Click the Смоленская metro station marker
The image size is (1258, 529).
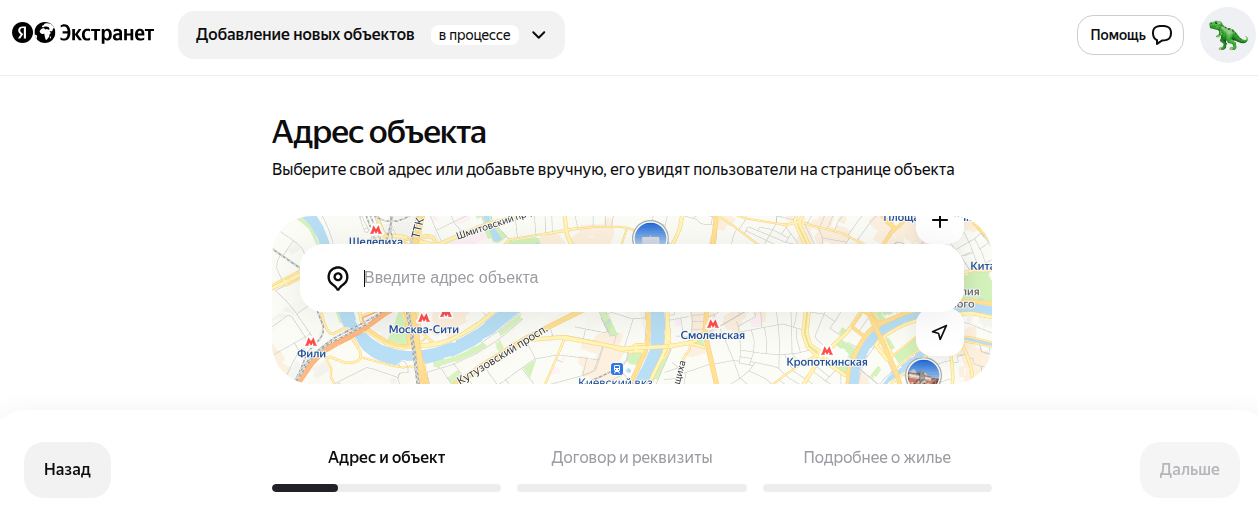712,324
